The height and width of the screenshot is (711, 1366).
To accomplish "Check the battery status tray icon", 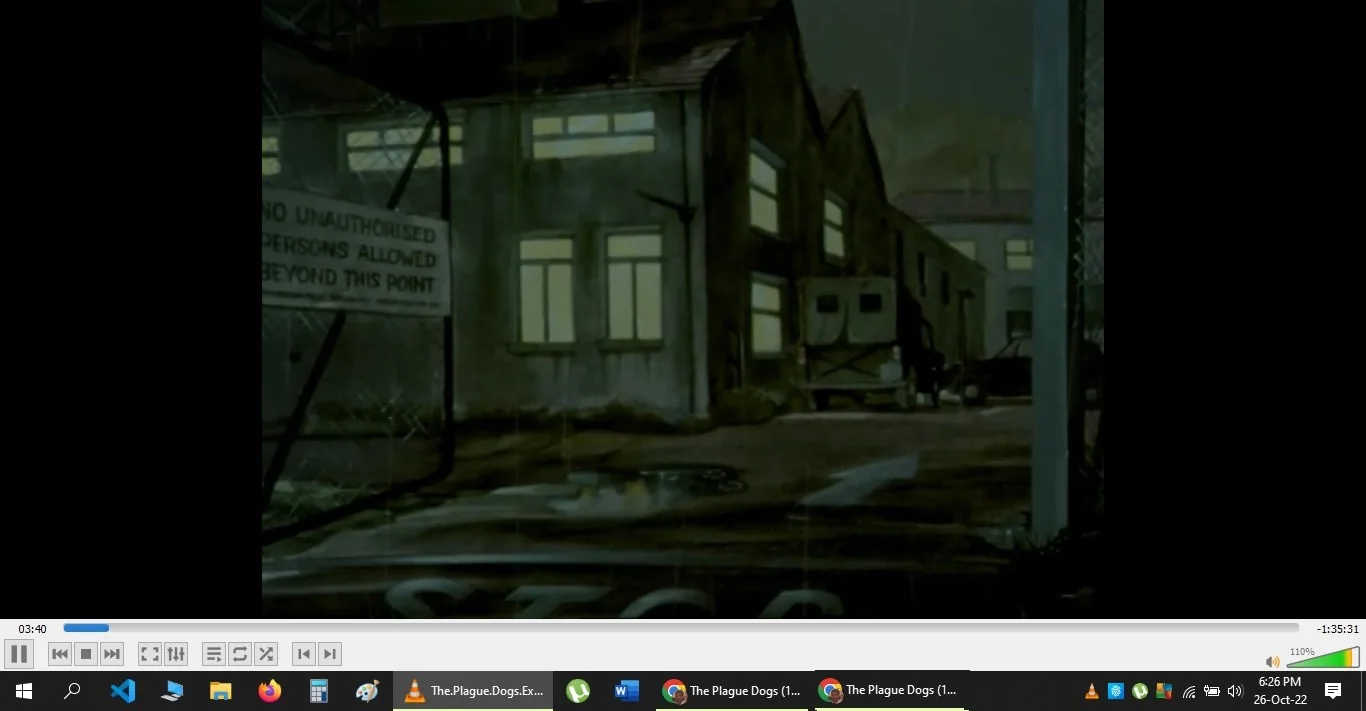I will 1212,691.
